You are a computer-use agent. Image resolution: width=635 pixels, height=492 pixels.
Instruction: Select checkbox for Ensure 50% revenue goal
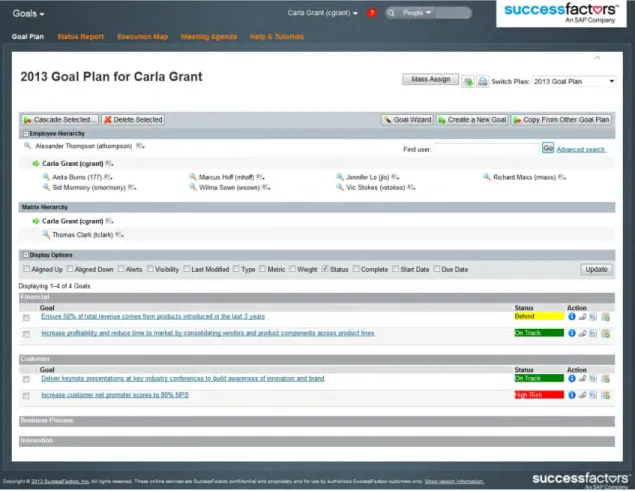[x=26, y=318]
